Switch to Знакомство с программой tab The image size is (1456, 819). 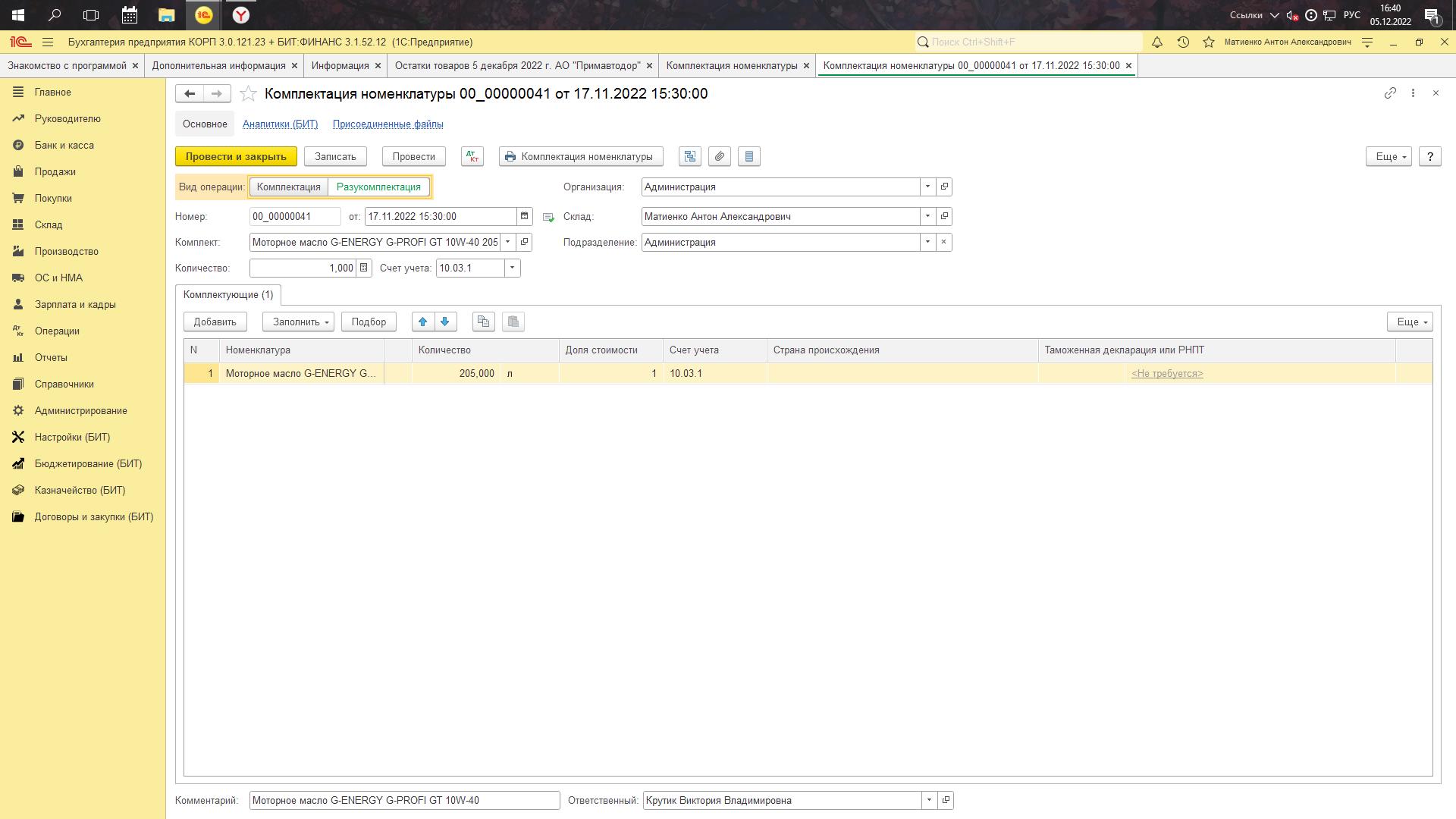tap(67, 65)
